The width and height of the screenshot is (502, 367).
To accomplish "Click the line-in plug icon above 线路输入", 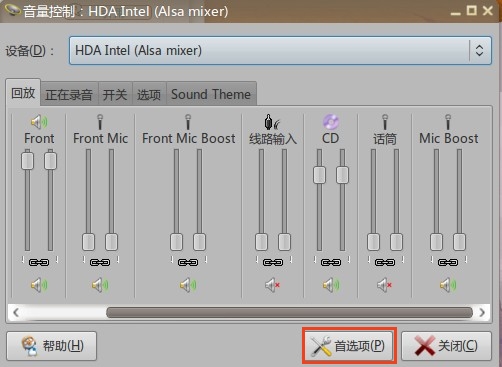I will tap(272, 122).
